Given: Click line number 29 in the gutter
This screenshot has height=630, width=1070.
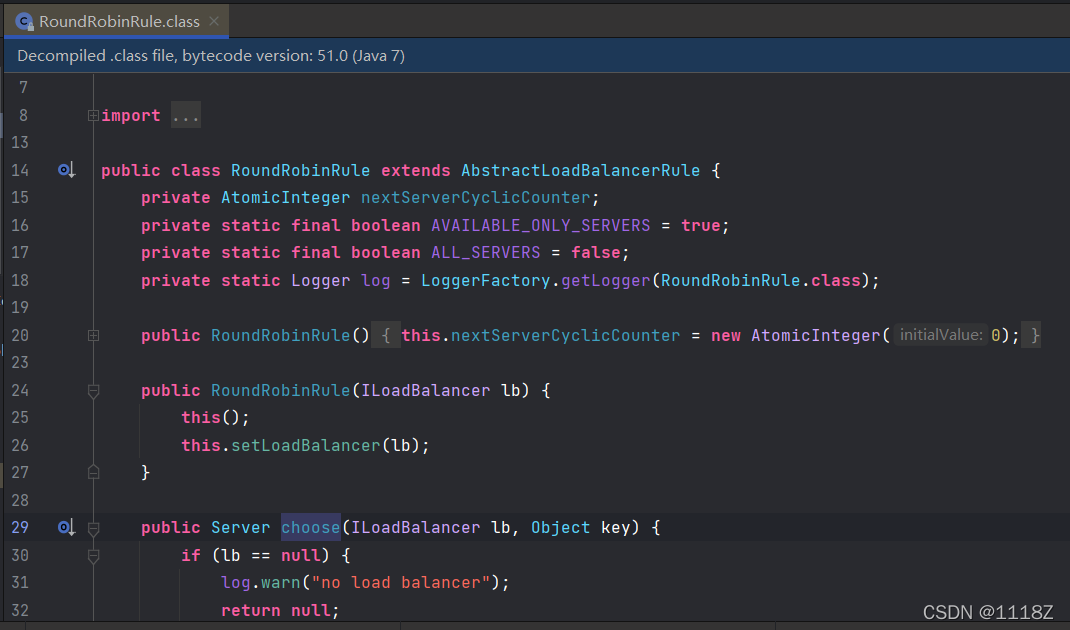Looking at the screenshot, I should 20,528.
